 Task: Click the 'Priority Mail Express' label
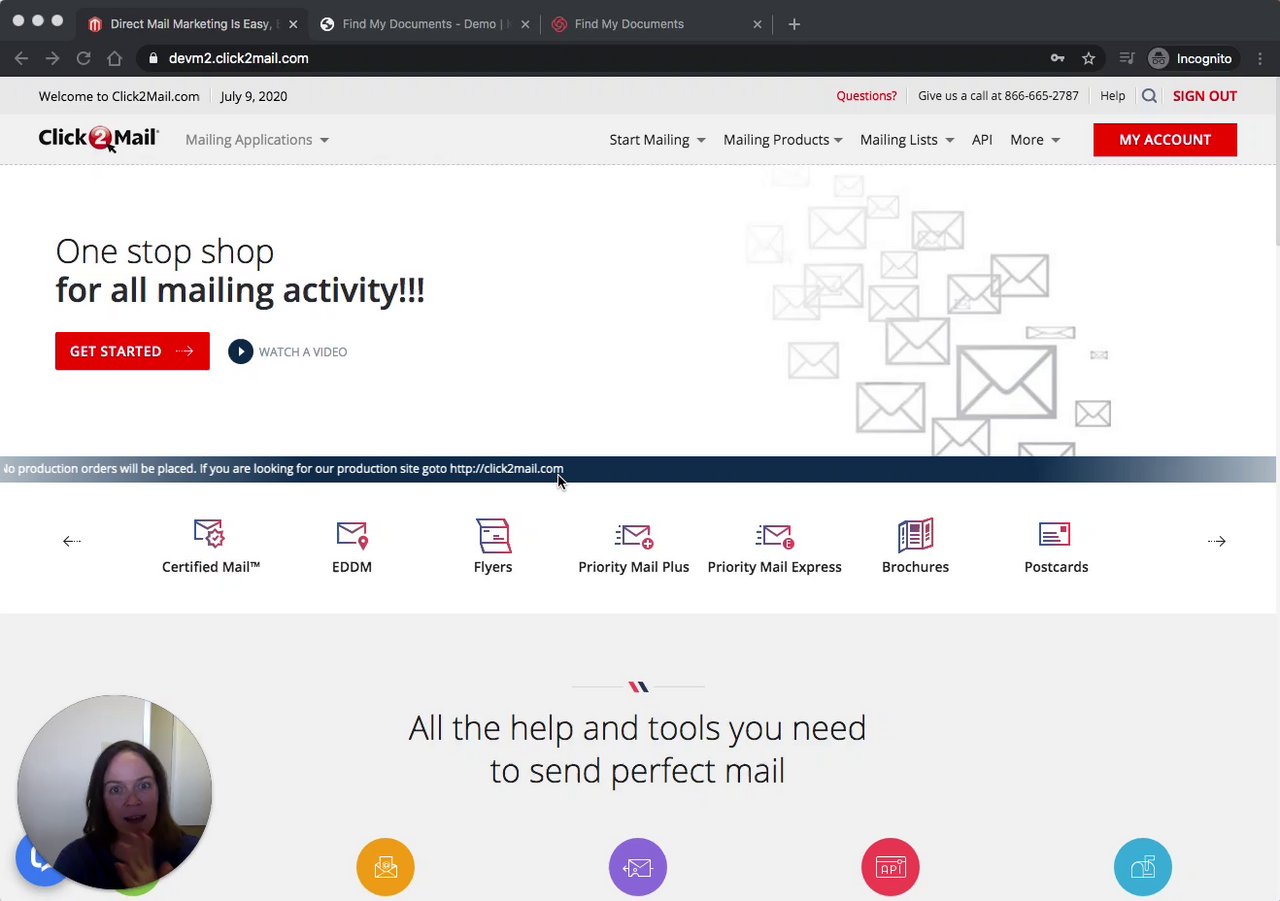coord(774,567)
